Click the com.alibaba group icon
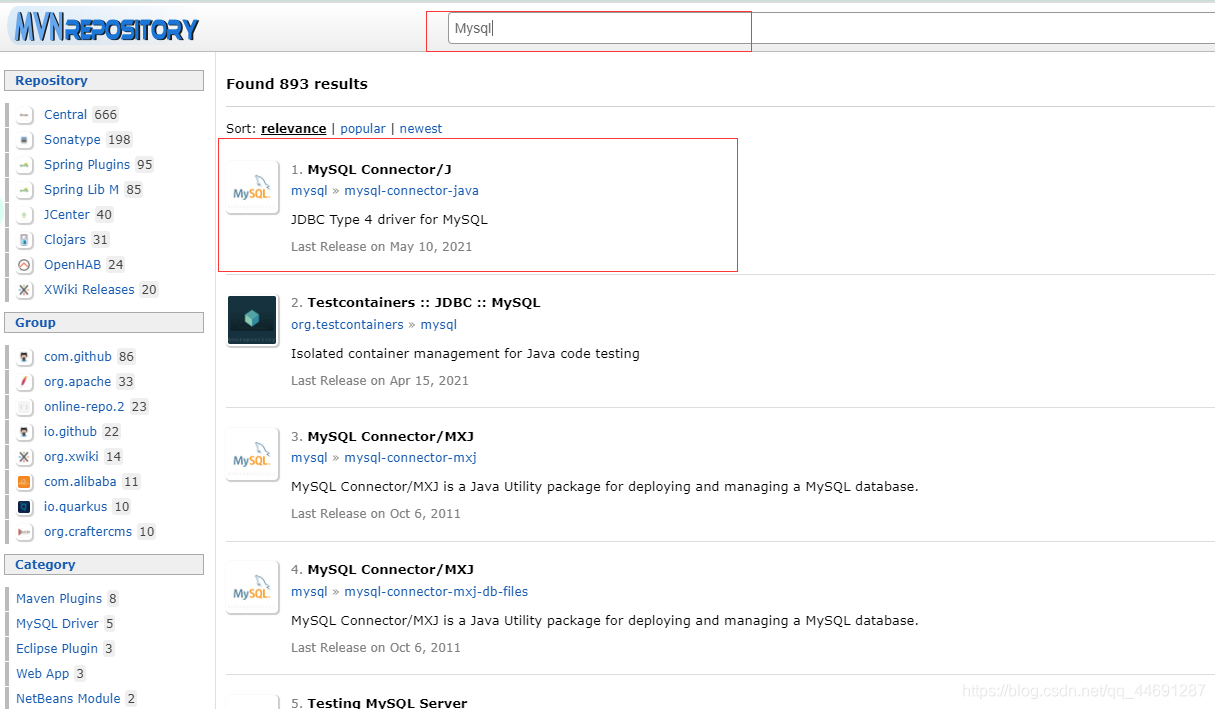The height and width of the screenshot is (709, 1215). pyautogui.click(x=25, y=482)
